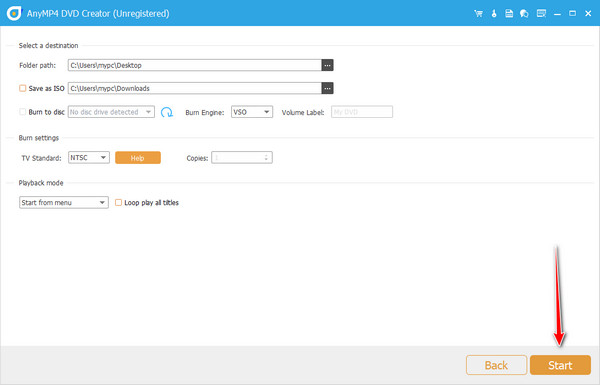Click the 'TV Standard:' label
Viewport: 600px width, 385px height.
(x=41, y=158)
